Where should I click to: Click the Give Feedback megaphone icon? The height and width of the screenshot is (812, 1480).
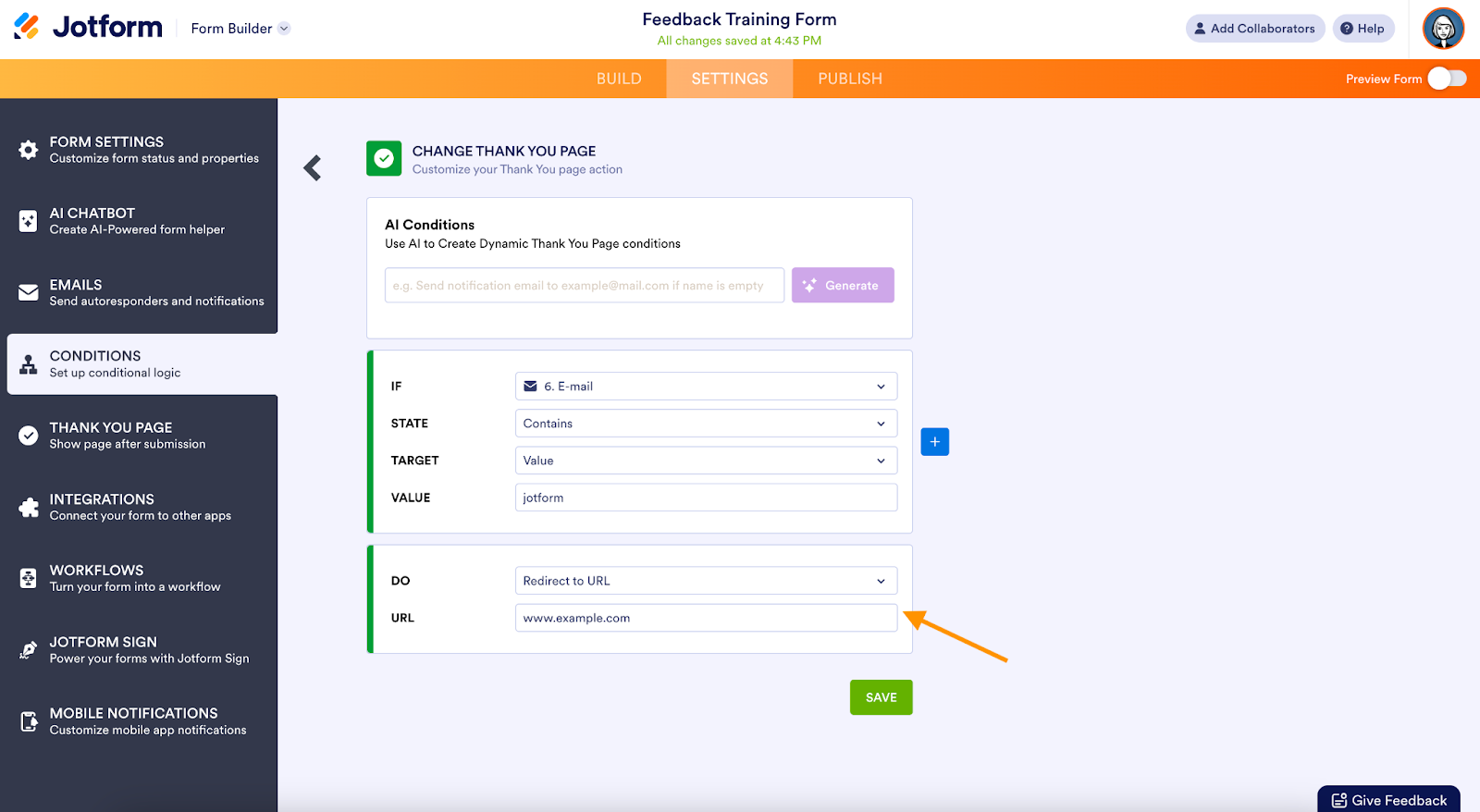click(1338, 801)
